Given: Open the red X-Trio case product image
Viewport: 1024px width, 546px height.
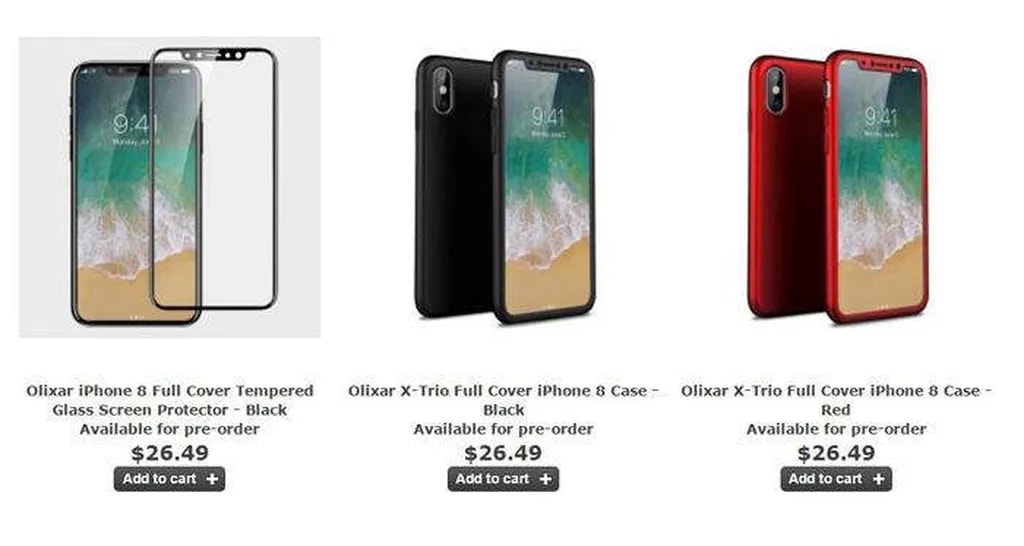Looking at the screenshot, I should (x=838, y=187).
